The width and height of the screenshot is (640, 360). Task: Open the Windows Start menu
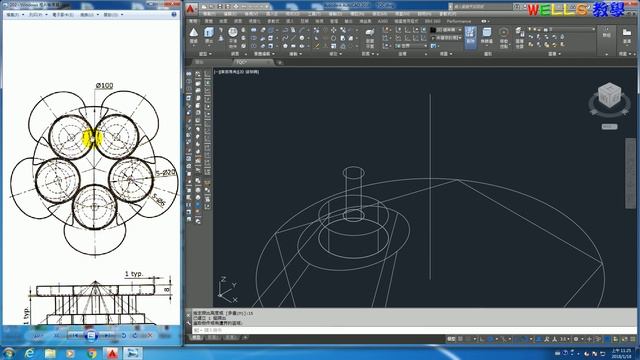click(9, 352)
